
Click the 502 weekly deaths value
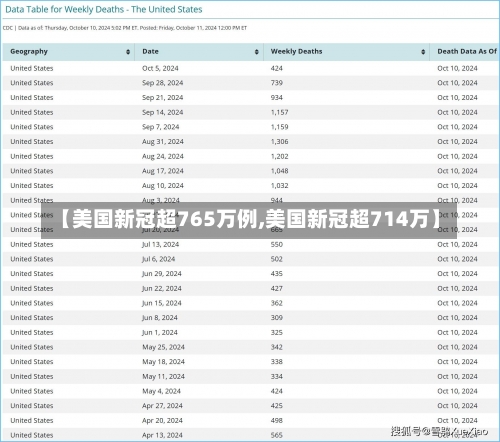277,259
